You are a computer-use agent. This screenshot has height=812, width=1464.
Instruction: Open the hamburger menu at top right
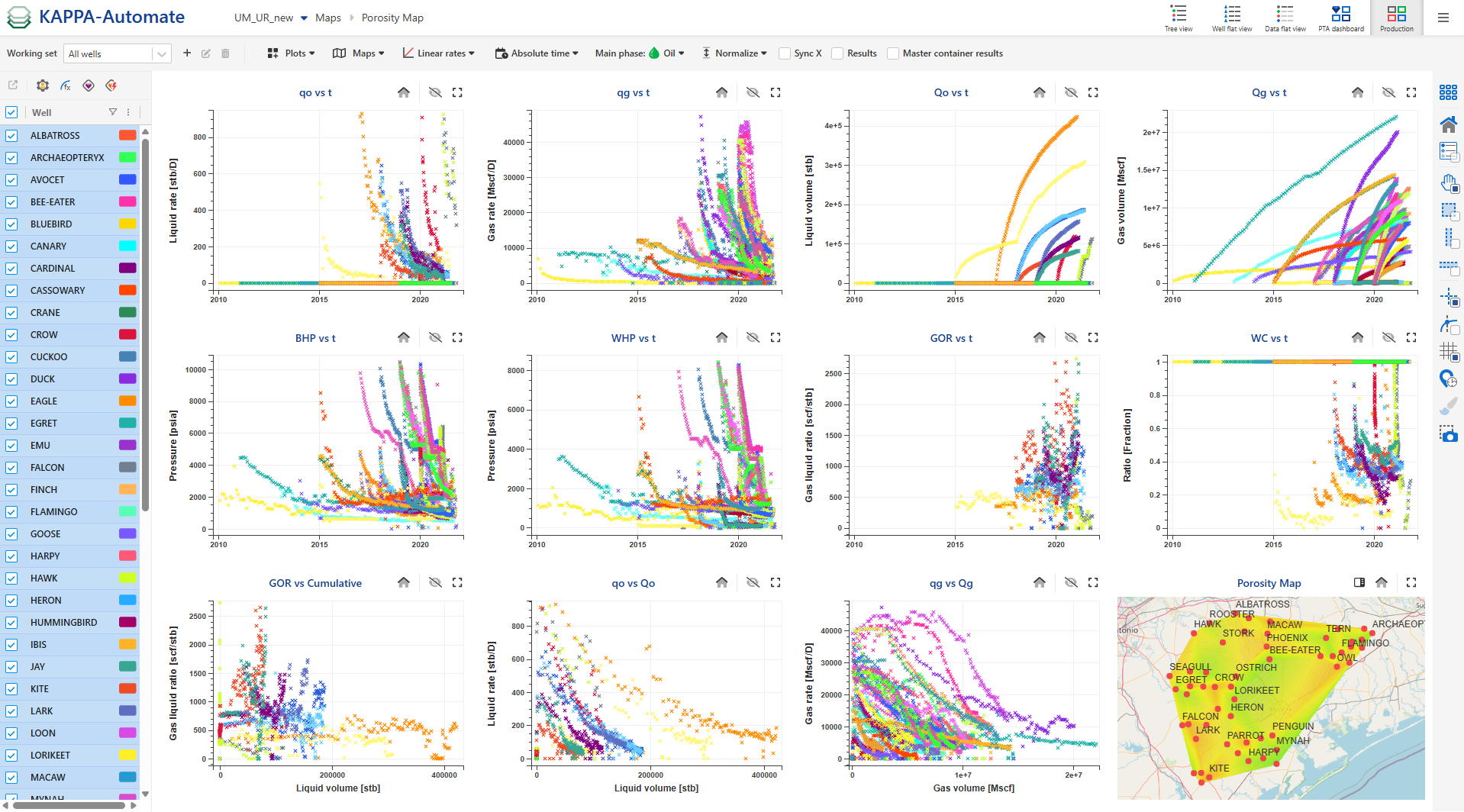tap(1443, 18)
